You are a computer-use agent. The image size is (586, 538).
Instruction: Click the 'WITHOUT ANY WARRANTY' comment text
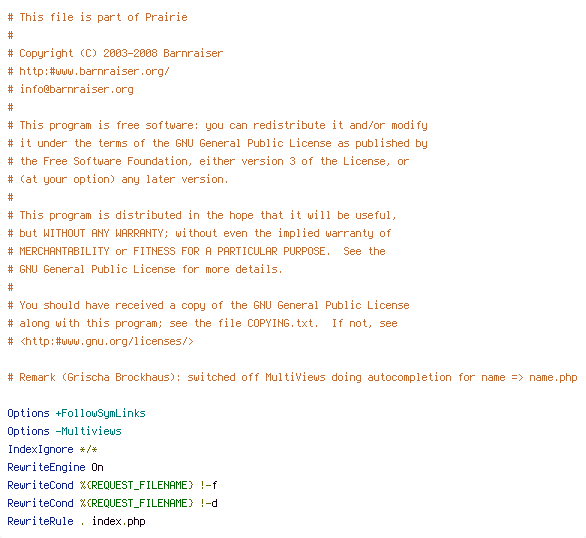point(104,233)
